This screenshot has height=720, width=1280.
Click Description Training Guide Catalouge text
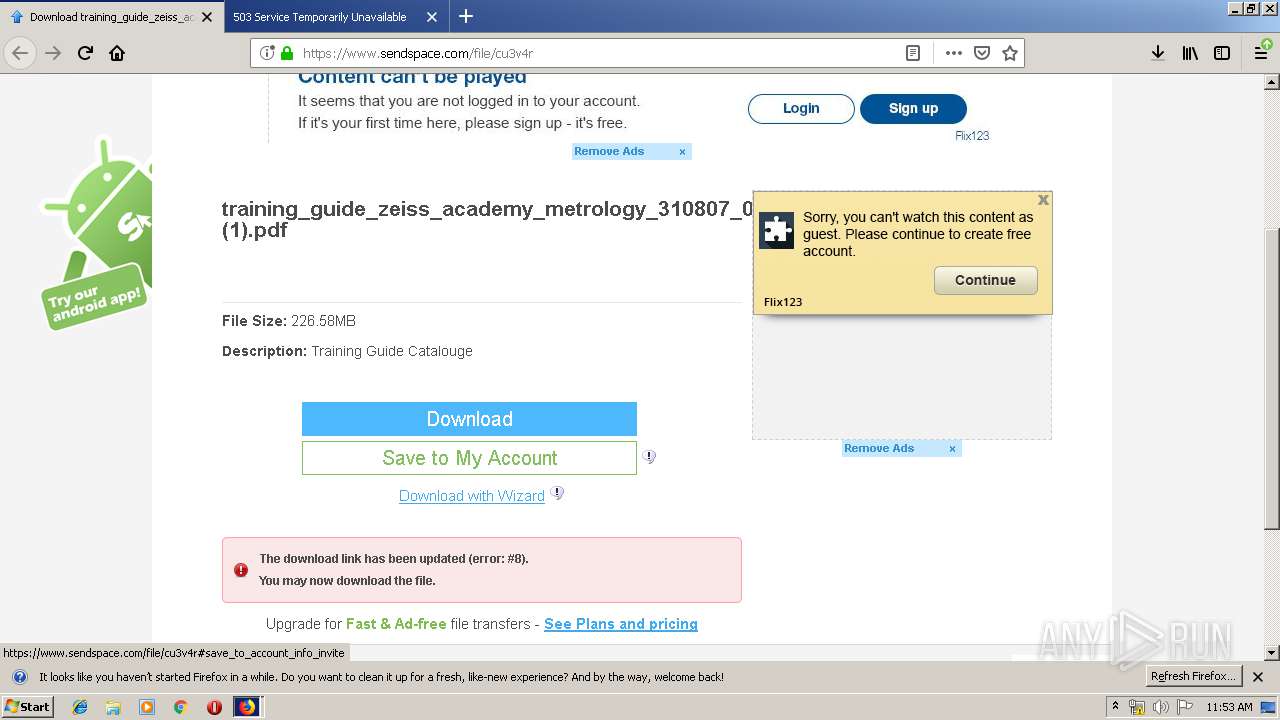click(x=347, y=351)
